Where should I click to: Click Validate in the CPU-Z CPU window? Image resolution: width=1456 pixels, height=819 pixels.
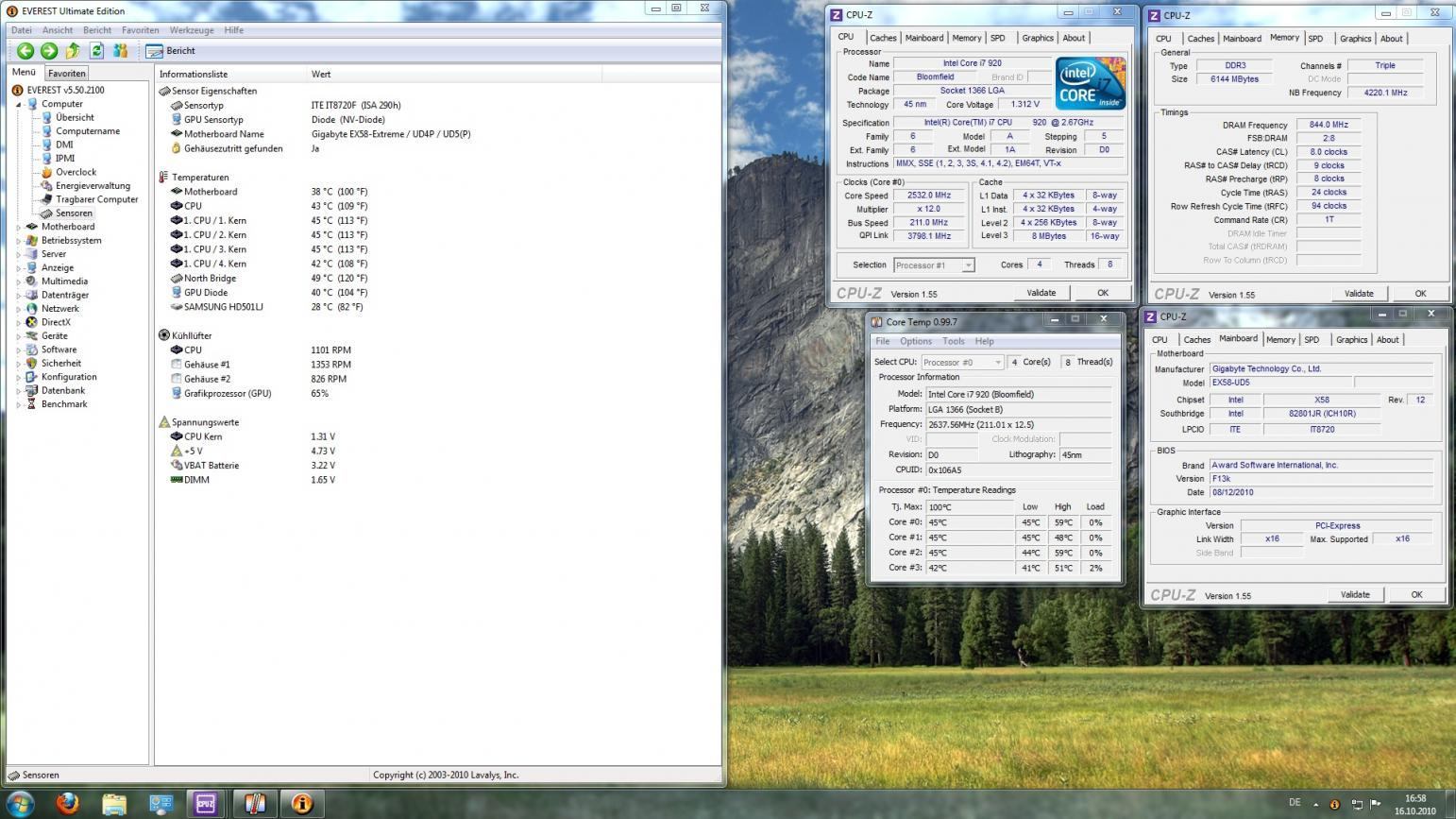(1041, 293)
